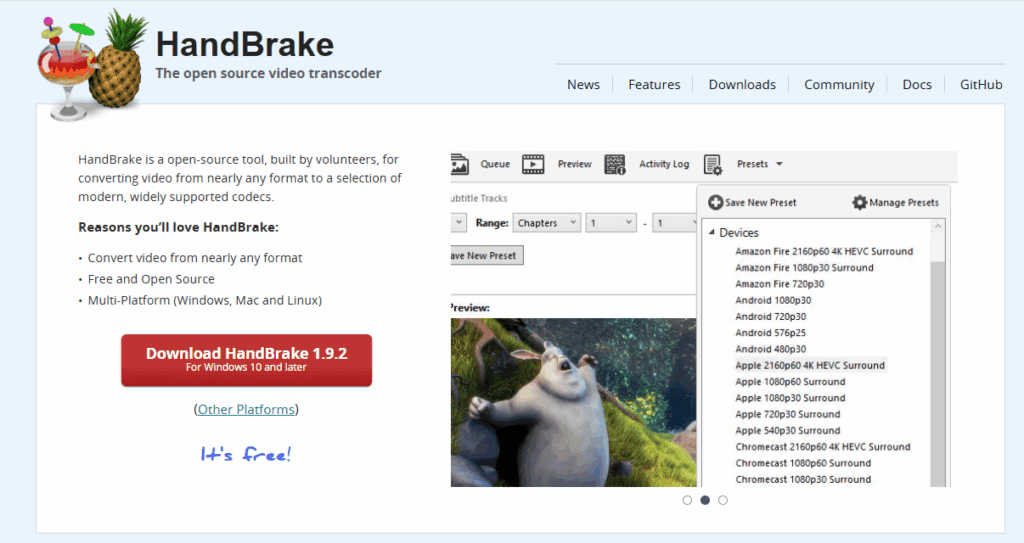Click the Presets document-gear icon
The height and width of the screenshot is (543, 1024).
click(x=713, y=165)
